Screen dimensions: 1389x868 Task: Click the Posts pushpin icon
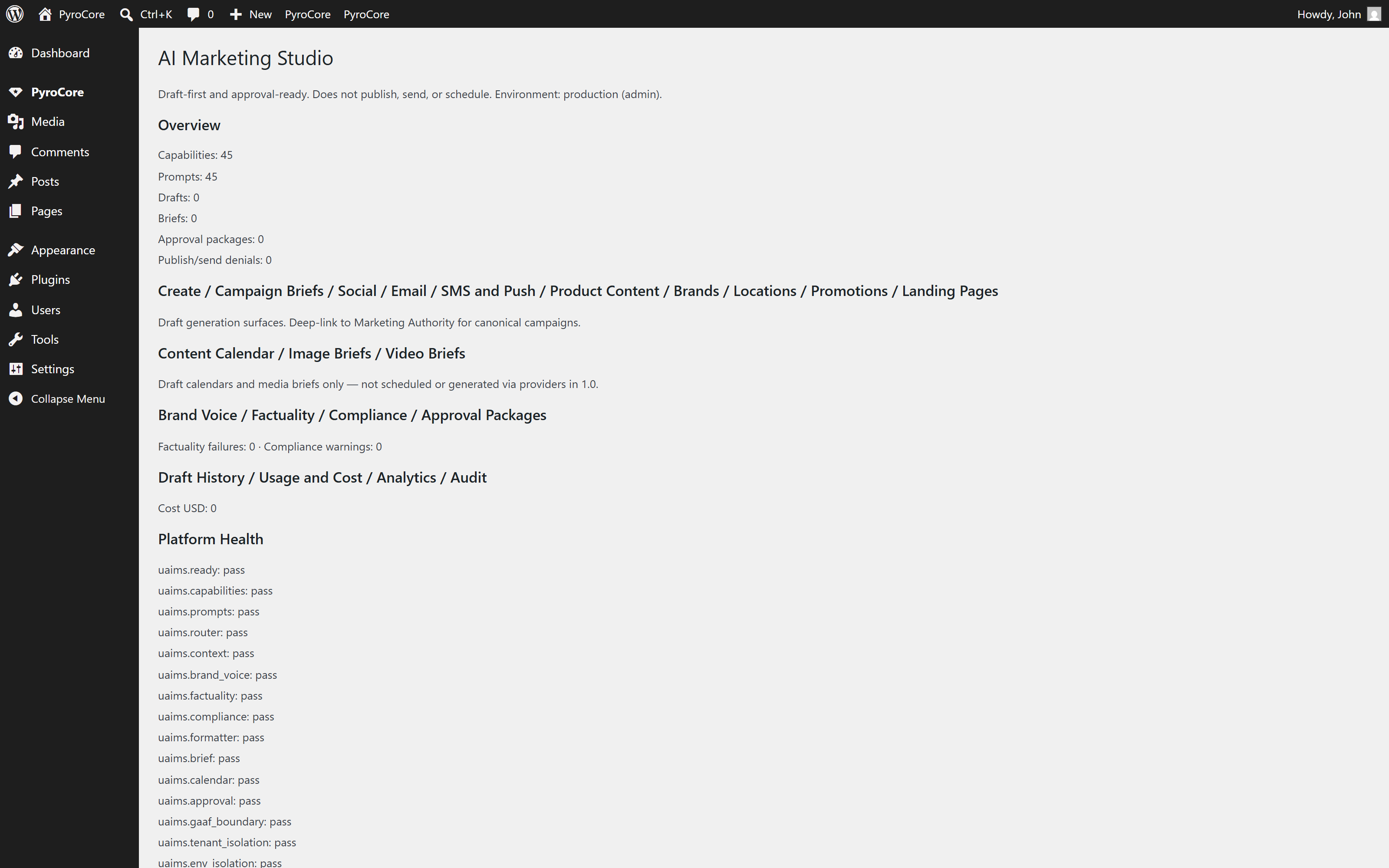16,181
